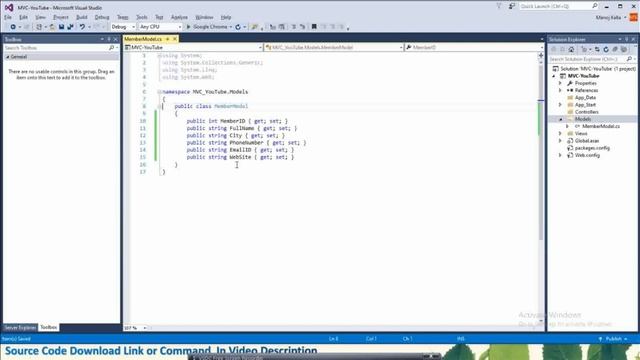Click the Collapse All icon in Solution Explorer
Image resolution: width=640 pixels, height=360 pixels.
point(615,49)
